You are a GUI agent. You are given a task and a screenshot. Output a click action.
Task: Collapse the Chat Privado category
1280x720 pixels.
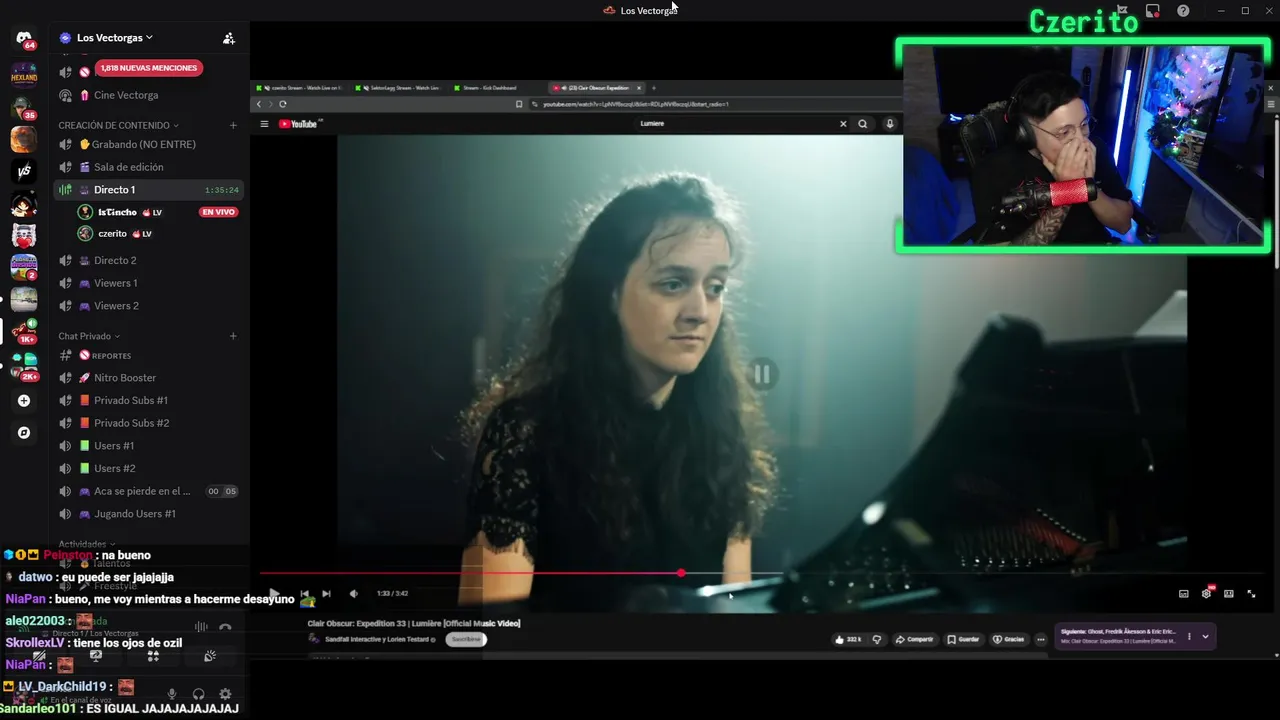click(89, 336)
